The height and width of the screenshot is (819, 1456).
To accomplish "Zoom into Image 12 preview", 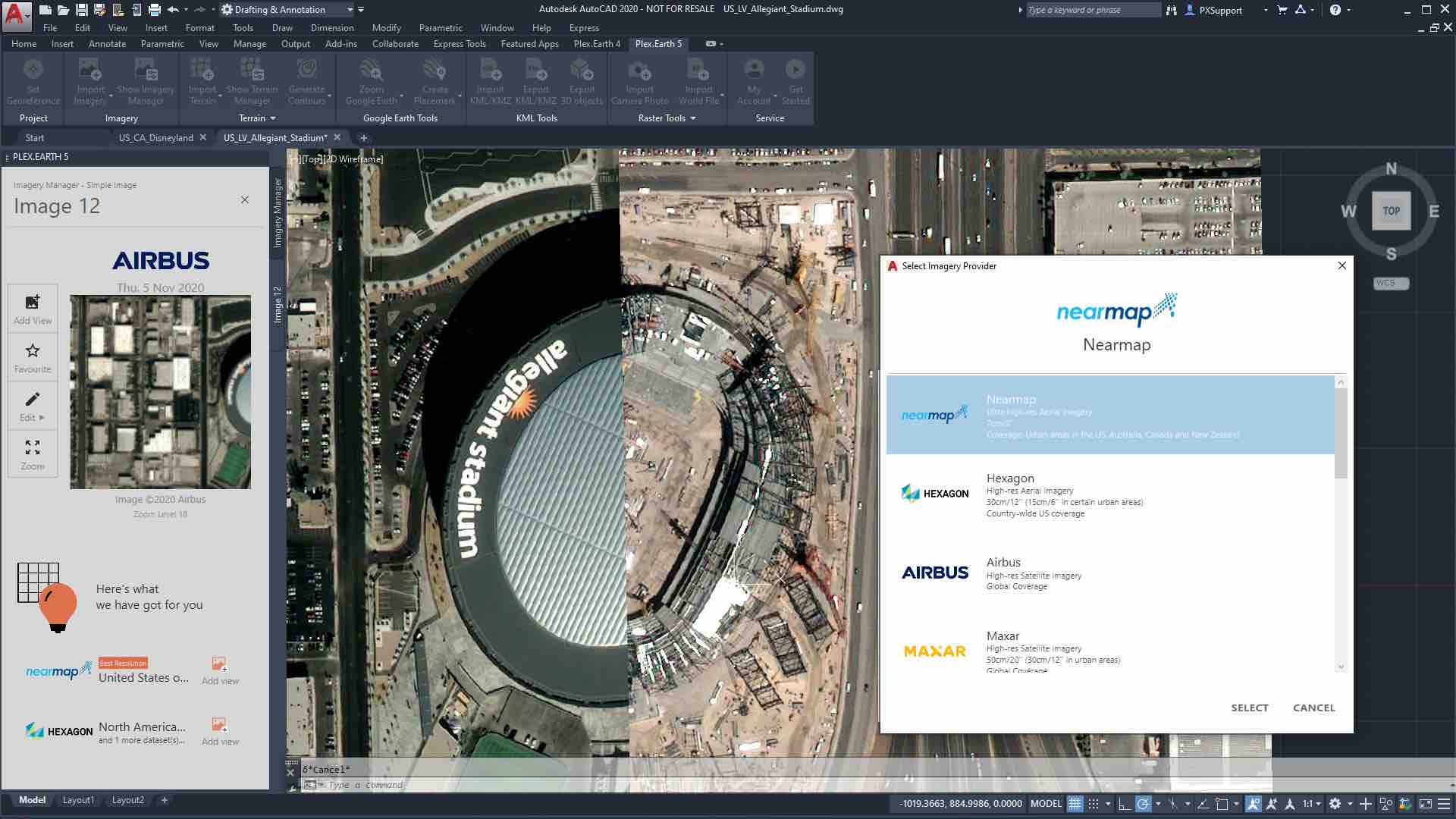I will click(x=32, y=453).
